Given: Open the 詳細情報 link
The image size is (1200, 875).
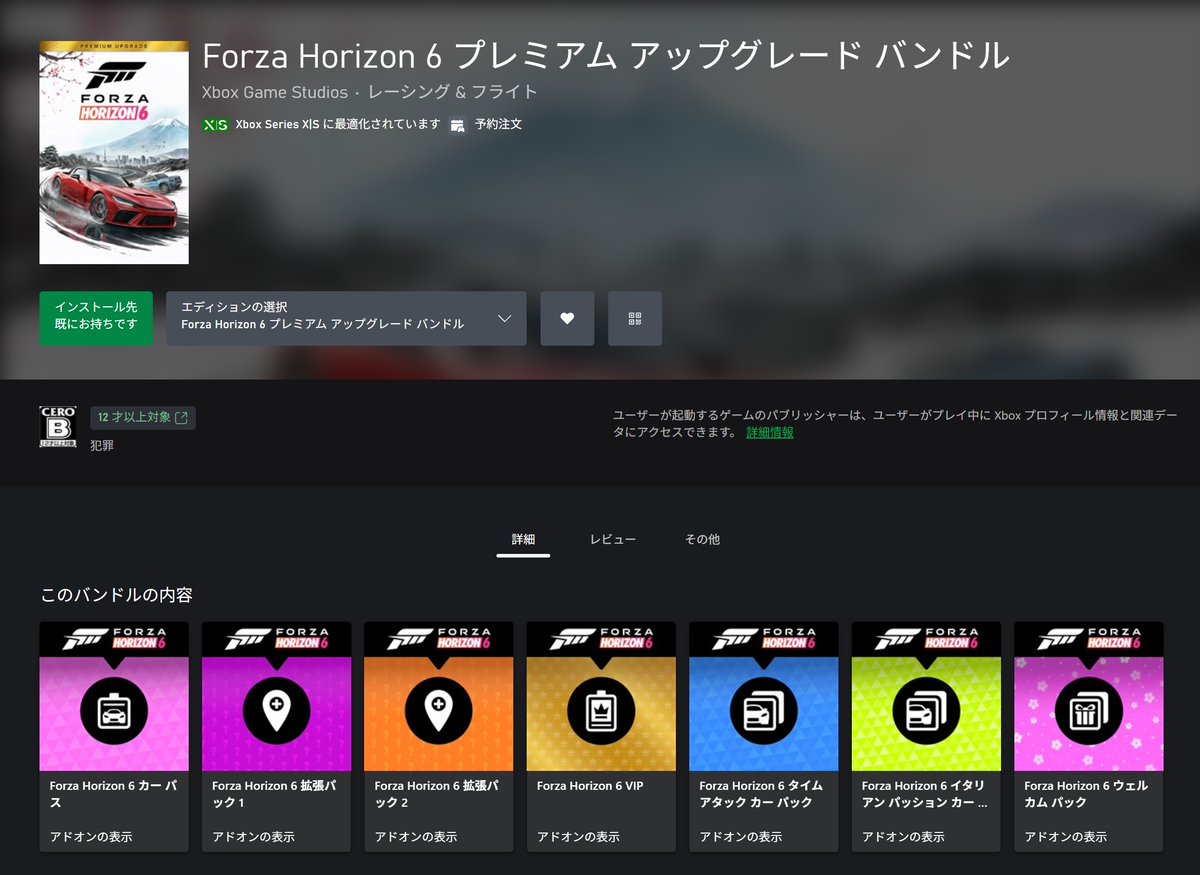Looking at the screenshot, I should pyautogui.click(x=770, y=433).
